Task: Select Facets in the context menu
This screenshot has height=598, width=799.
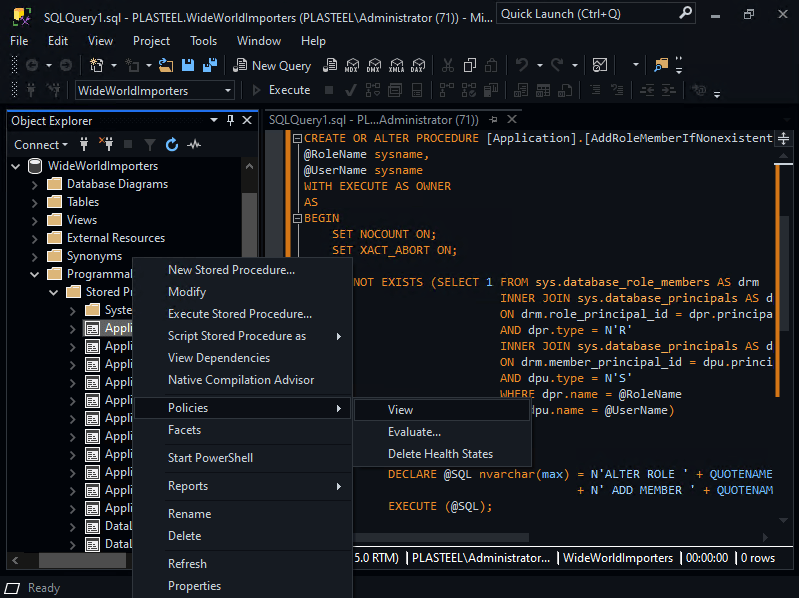Action: tap(243, 430)
